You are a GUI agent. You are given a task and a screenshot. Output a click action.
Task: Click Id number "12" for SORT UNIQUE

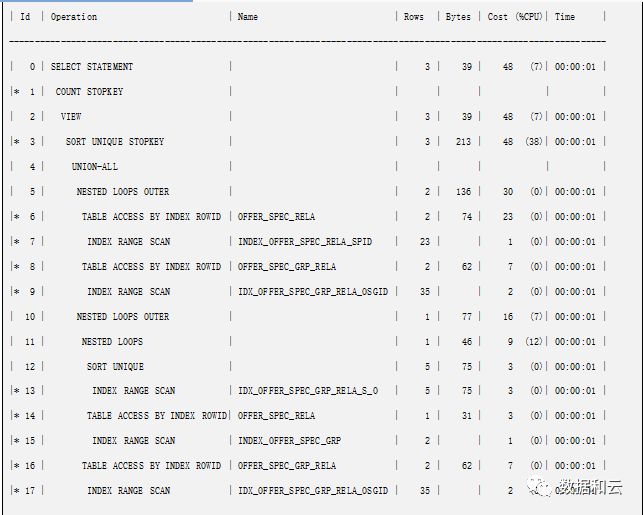tap(30, 367)
